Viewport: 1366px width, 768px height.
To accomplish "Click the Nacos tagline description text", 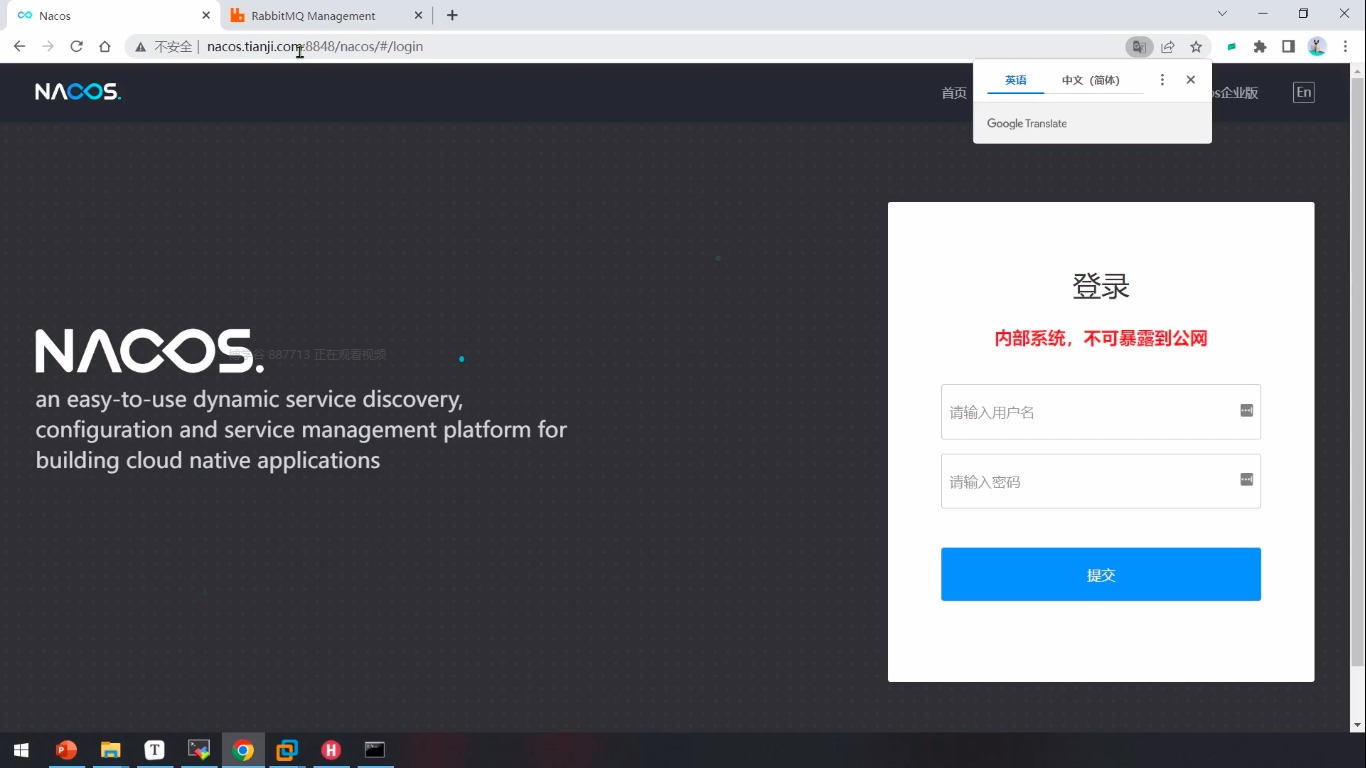I will pyautogui.click(x=301, y=430).
